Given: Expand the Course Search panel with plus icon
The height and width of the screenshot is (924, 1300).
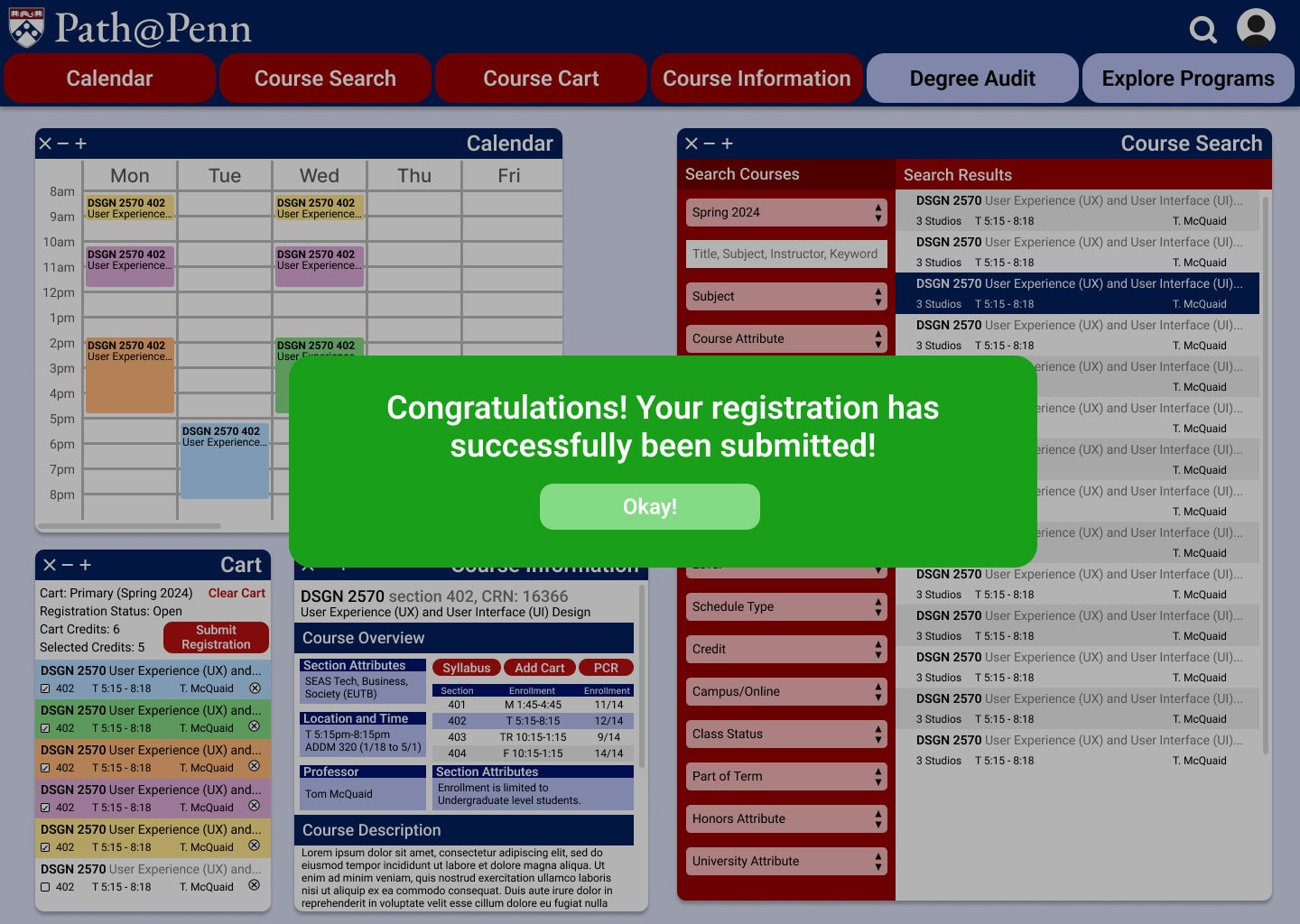Looking at the screenshot, I should (x=727, y=143).
